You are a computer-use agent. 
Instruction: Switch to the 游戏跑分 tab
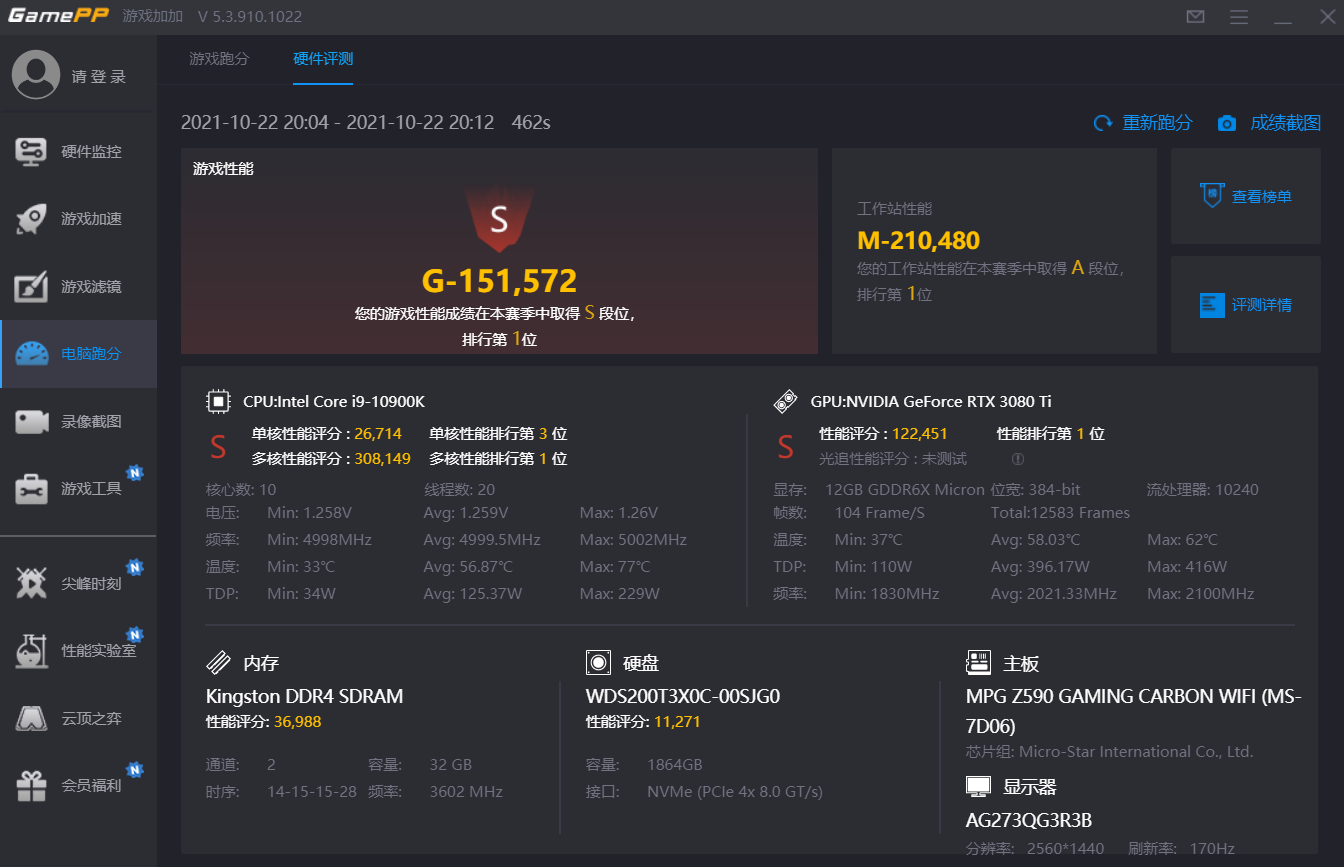pos(220,59)
